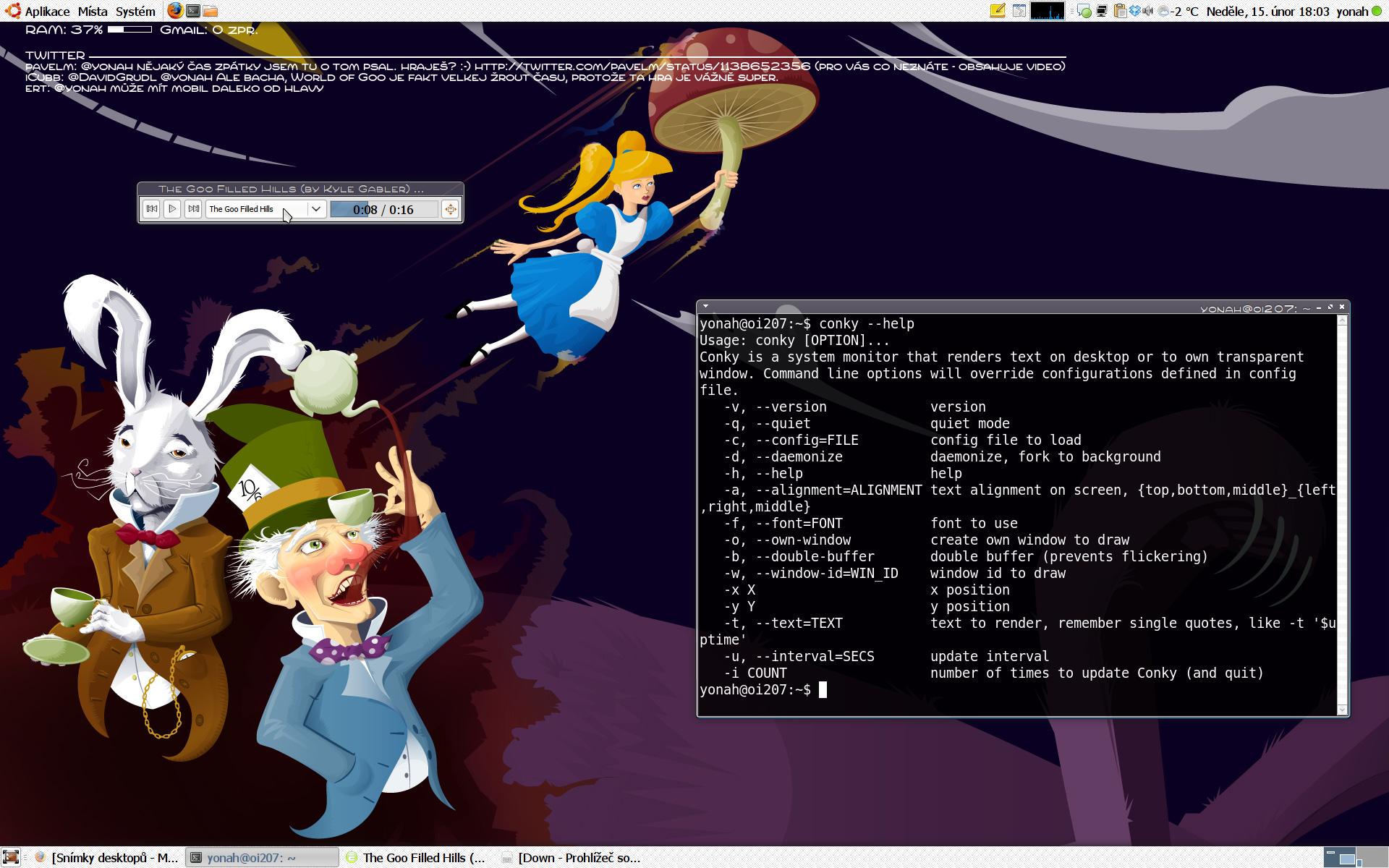Switch to yonah@oi207 terminal taskbar entry

point(262,858)
